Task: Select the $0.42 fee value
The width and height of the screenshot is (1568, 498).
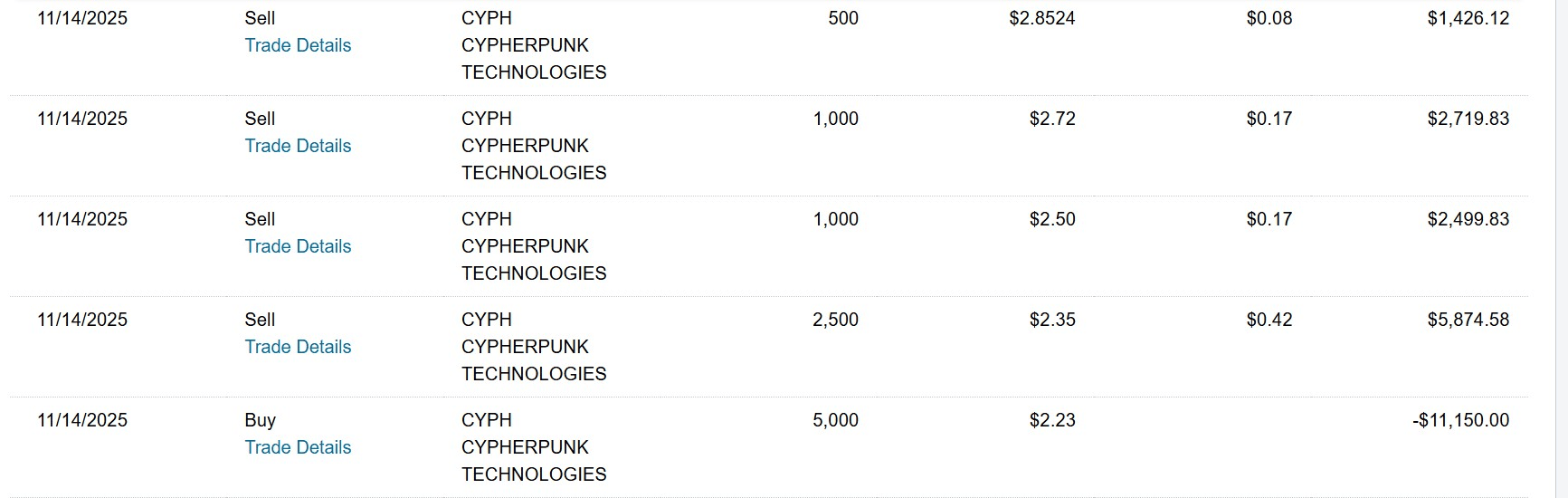Action: click(x=1269, y=320)
